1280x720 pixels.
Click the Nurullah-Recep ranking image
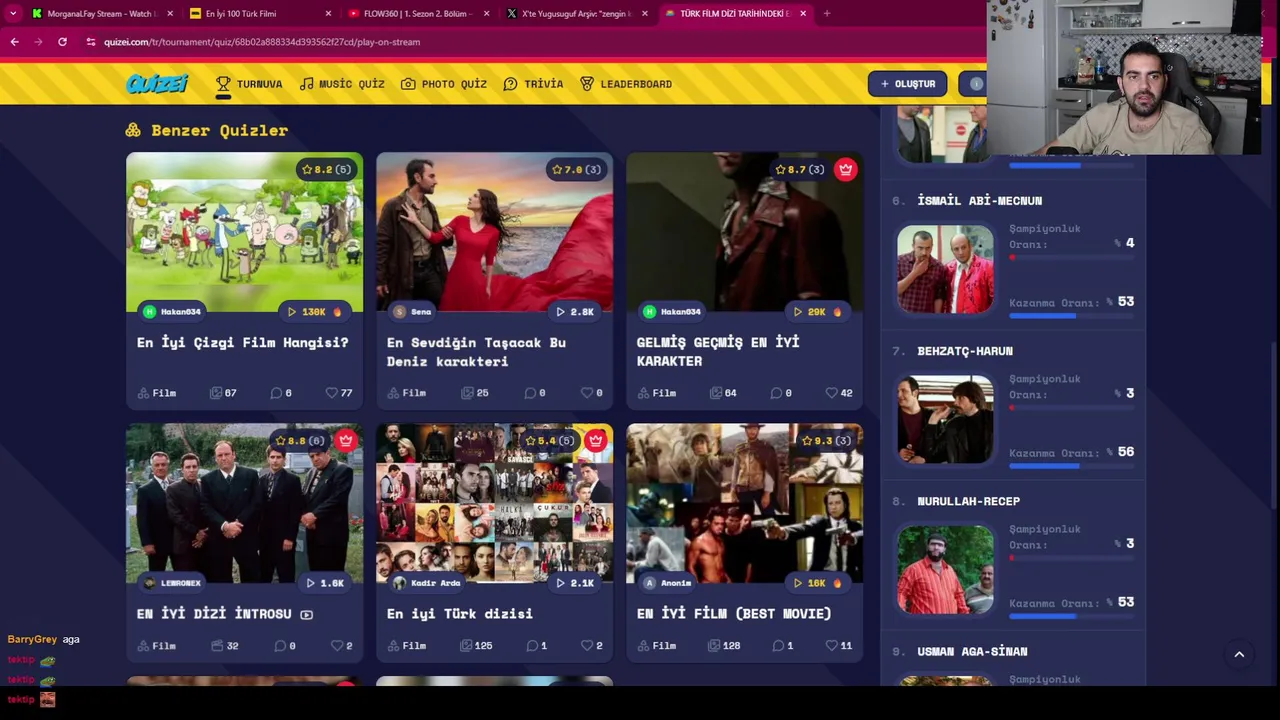pyautogui.click(x=945, y=569)
